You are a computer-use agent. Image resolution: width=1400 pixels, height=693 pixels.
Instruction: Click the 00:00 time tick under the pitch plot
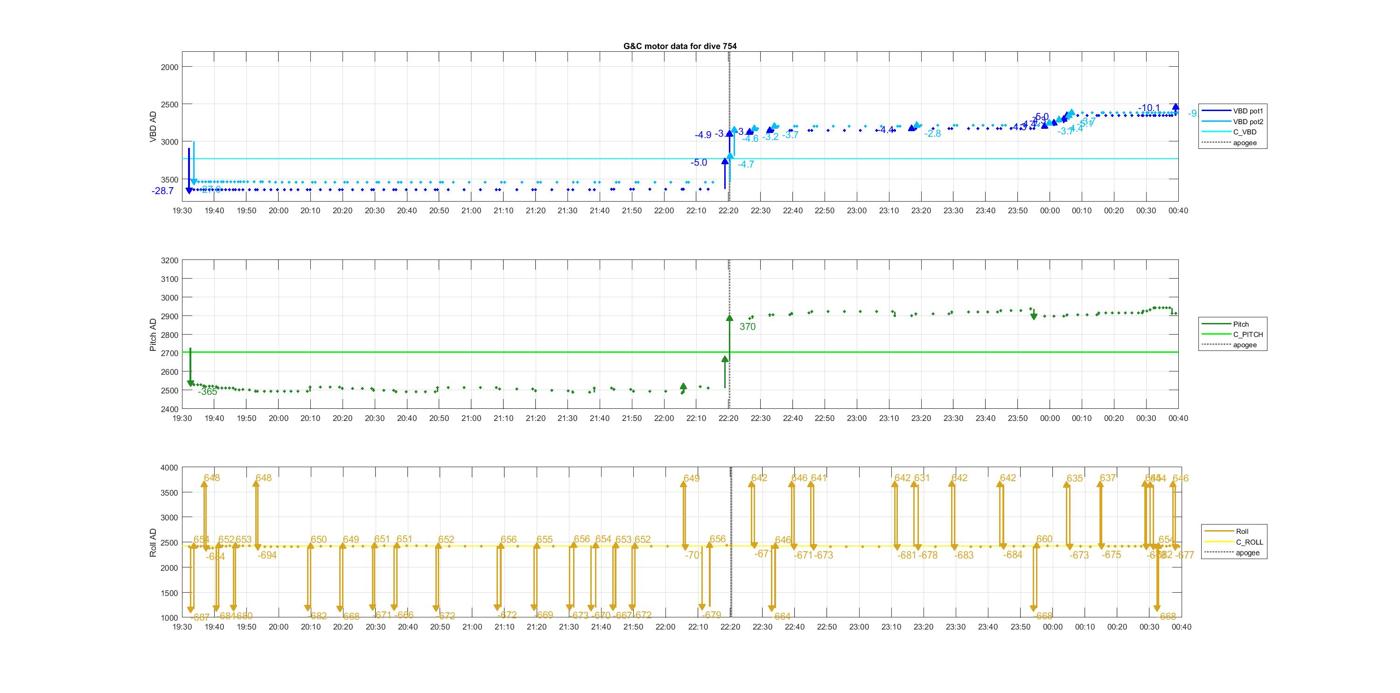(1049, 419)
